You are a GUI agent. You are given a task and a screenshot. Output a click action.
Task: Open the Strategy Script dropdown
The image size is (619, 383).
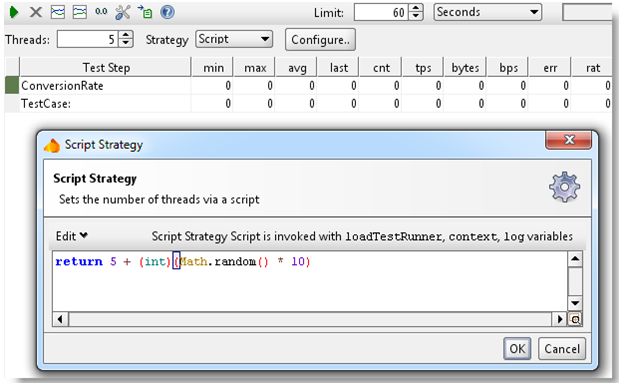point(234,39)
